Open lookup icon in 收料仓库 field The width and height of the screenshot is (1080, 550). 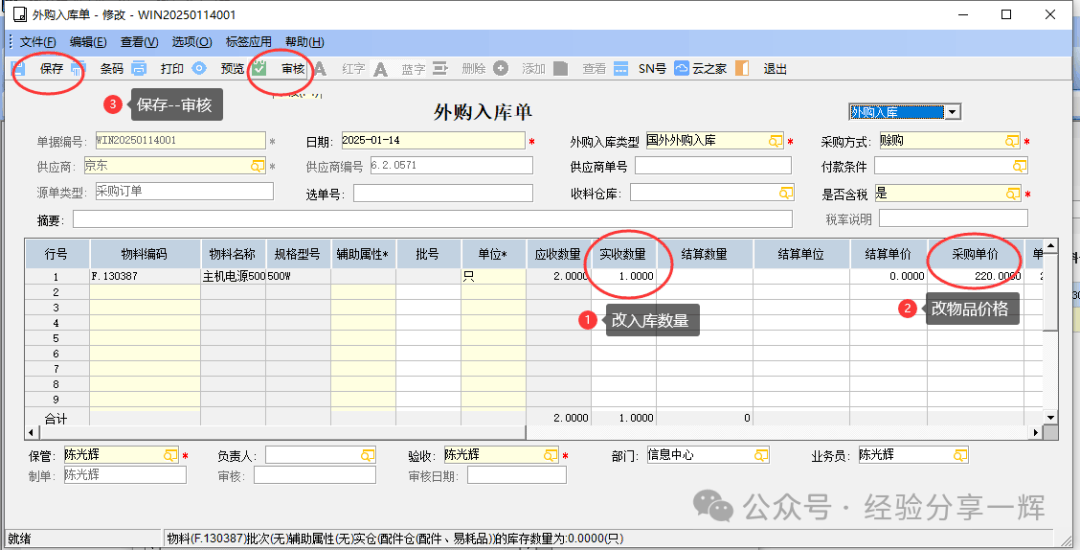[785, 192]
